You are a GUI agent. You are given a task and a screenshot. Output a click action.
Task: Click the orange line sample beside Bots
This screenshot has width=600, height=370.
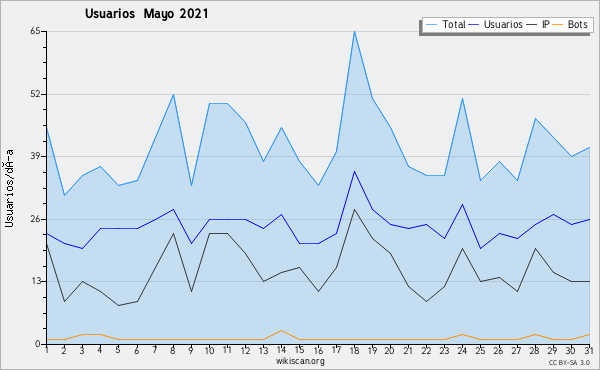tap(558, 25)
